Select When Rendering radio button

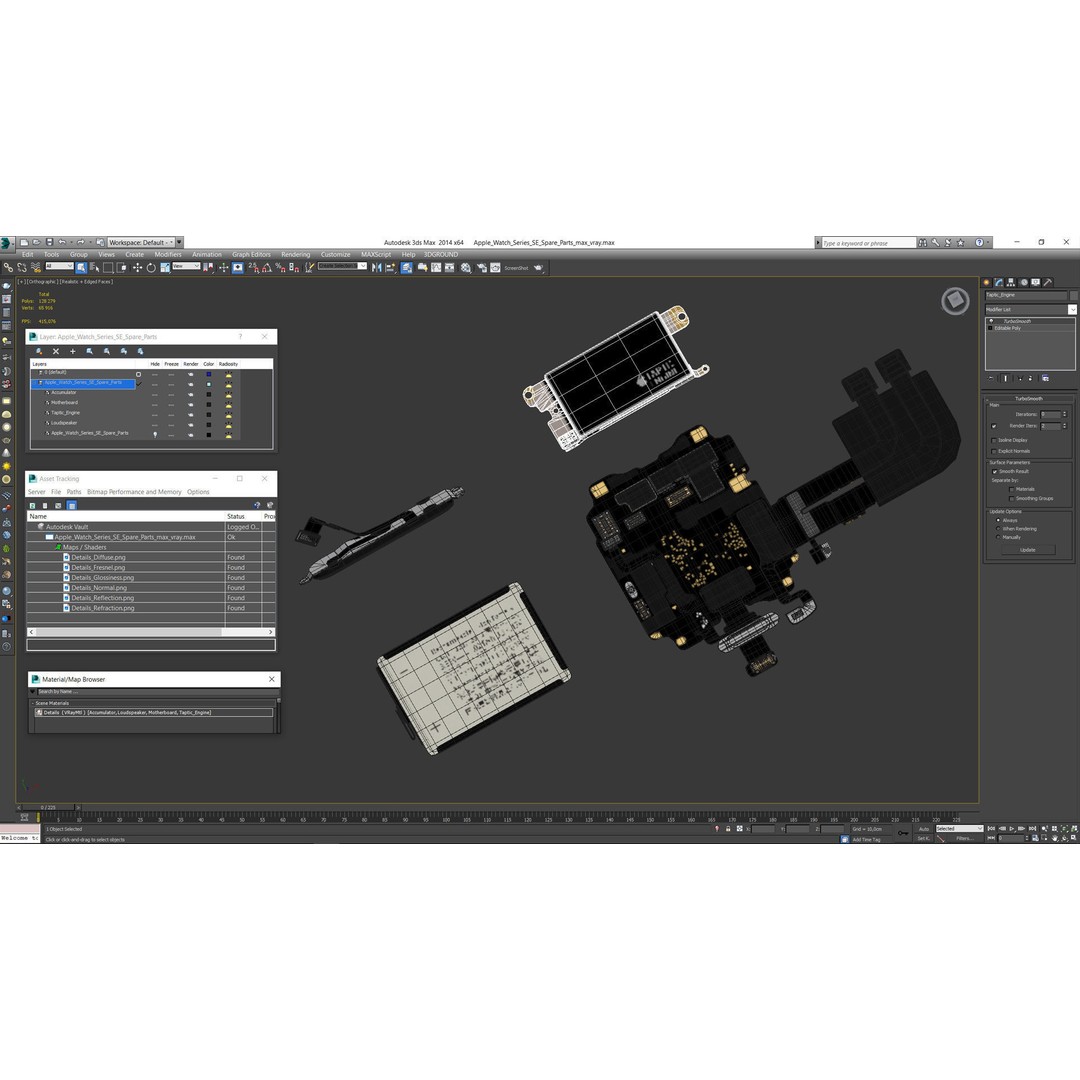(x=998, y=528)
